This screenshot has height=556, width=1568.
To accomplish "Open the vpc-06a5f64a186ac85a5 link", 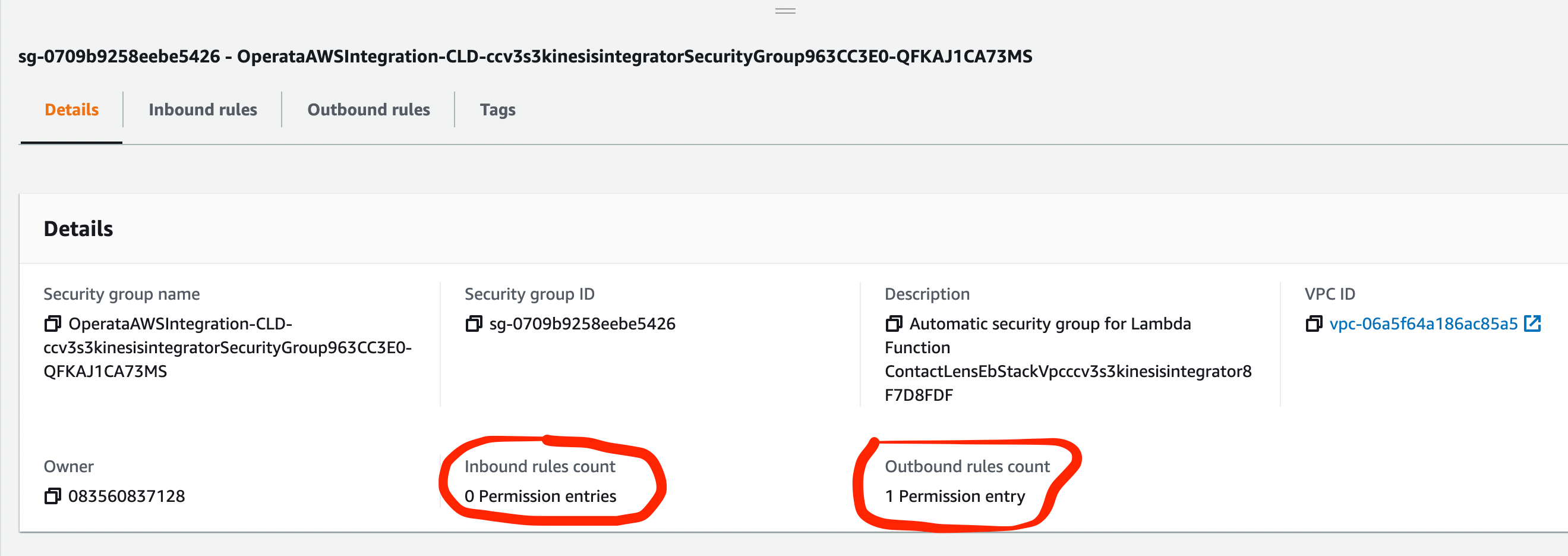I will click(1421, 323).
